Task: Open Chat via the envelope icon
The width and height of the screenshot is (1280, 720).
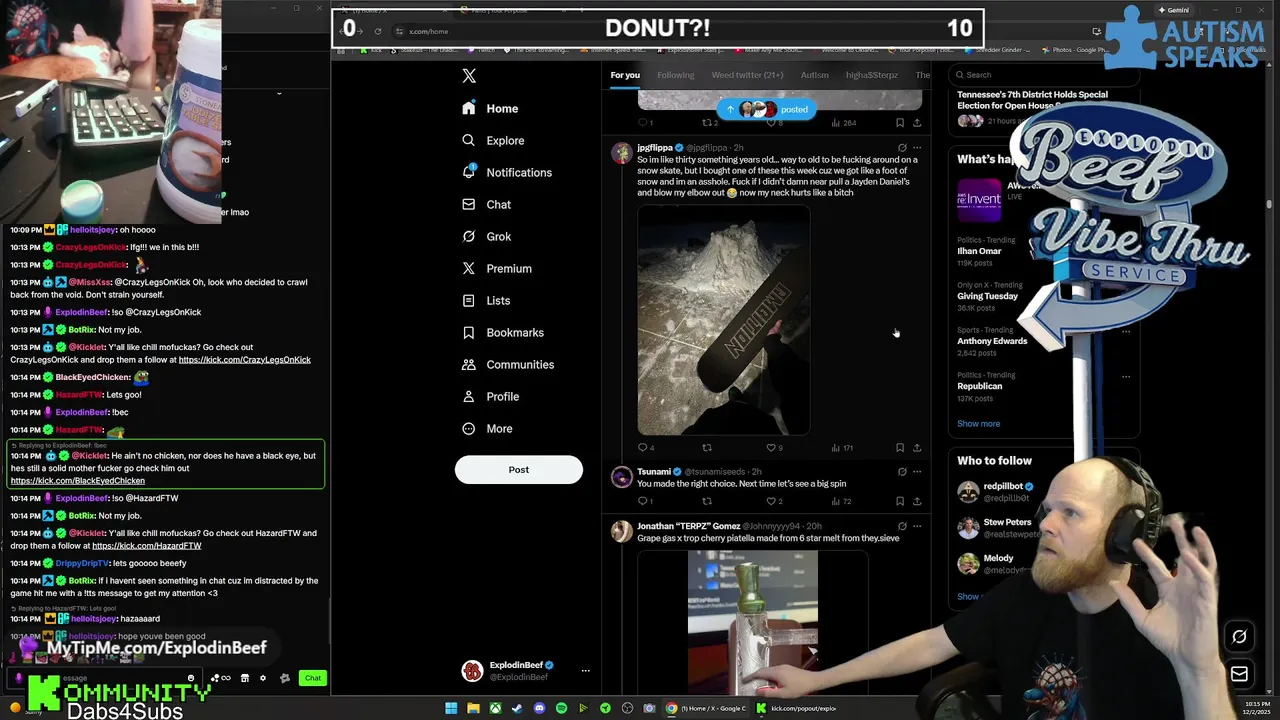Action: [468, 204]
